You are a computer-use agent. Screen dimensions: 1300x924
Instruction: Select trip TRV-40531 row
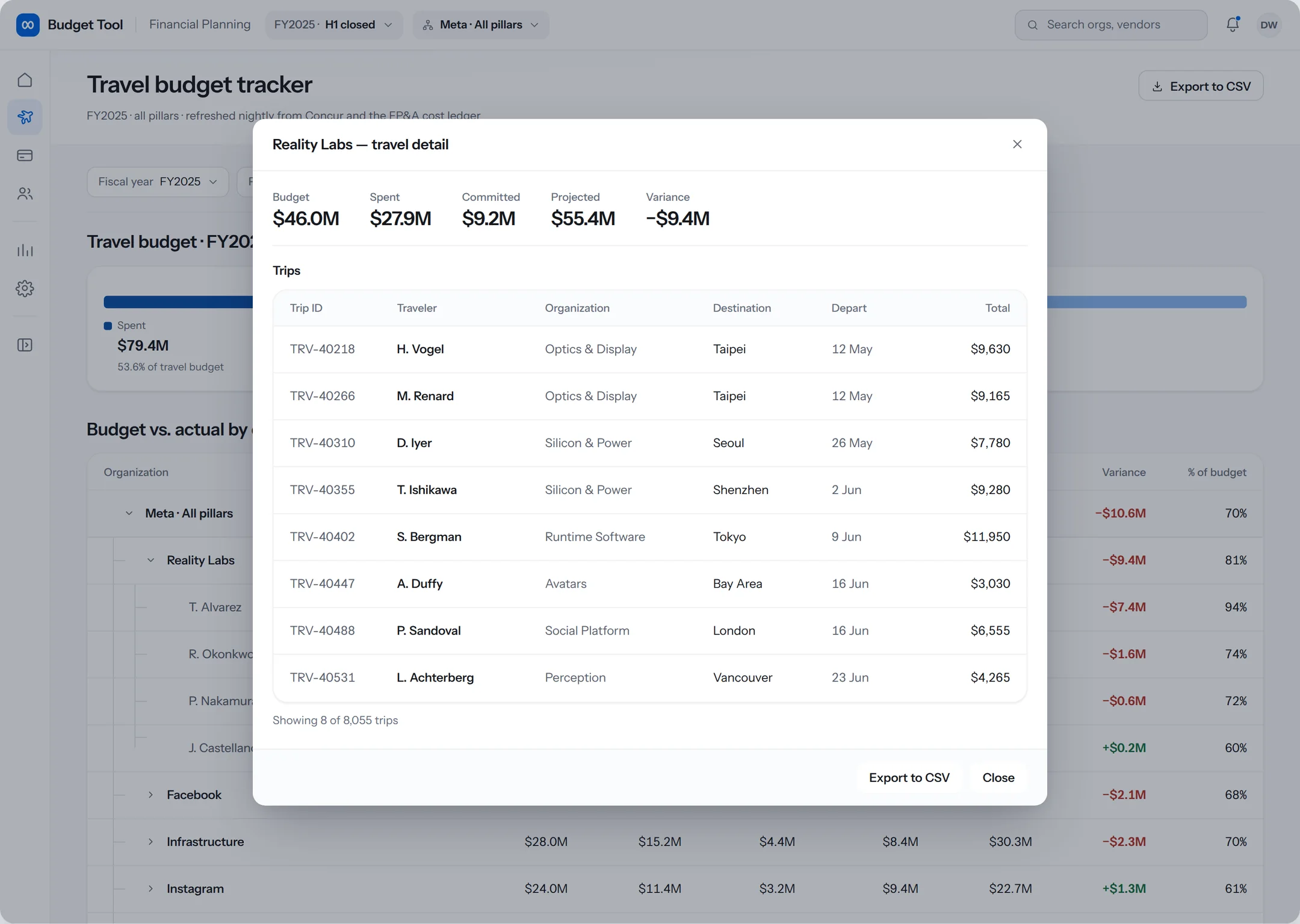(650, 678)
